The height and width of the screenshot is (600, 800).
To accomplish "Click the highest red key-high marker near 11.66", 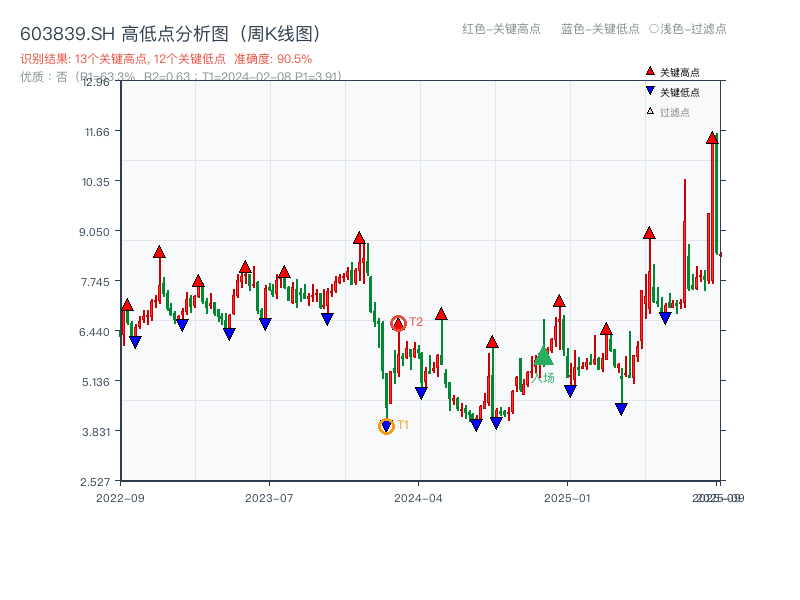I will point(712,138).
